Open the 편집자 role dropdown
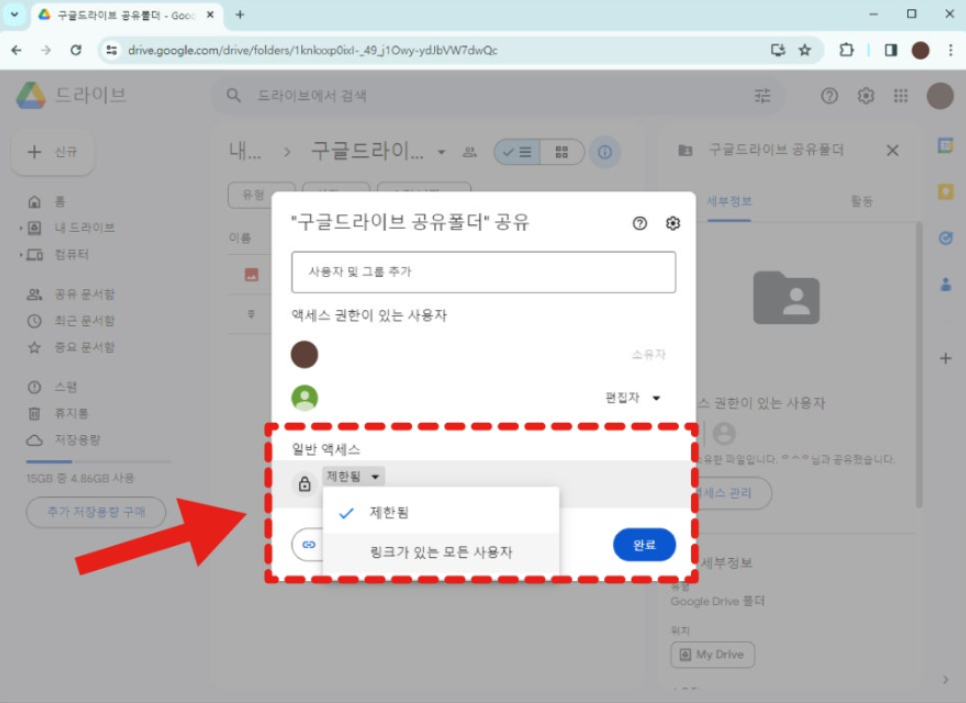The width and height of the screenshot is (966, 703). coord(633,397)
